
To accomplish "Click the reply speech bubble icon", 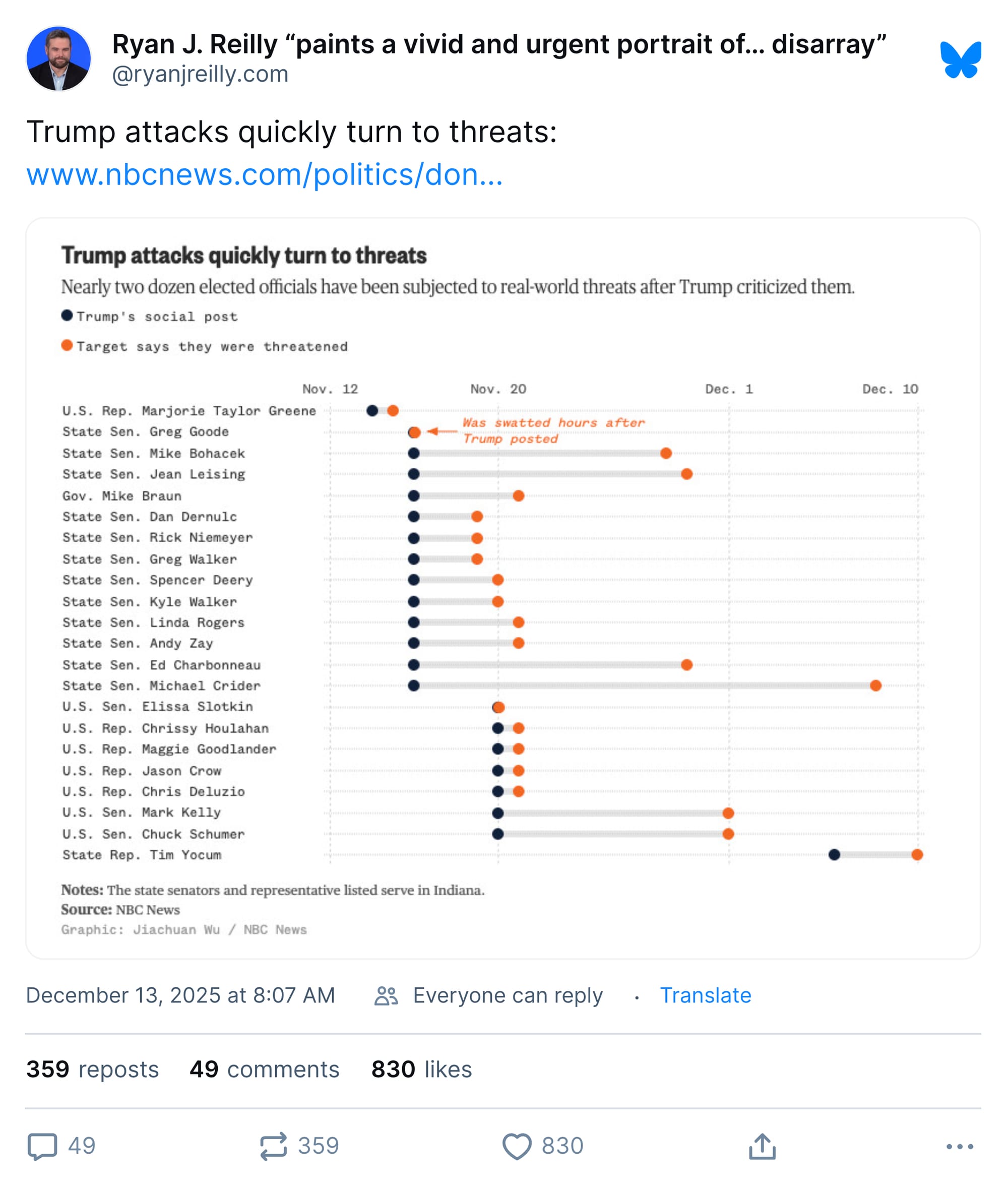I will 42,1146.
